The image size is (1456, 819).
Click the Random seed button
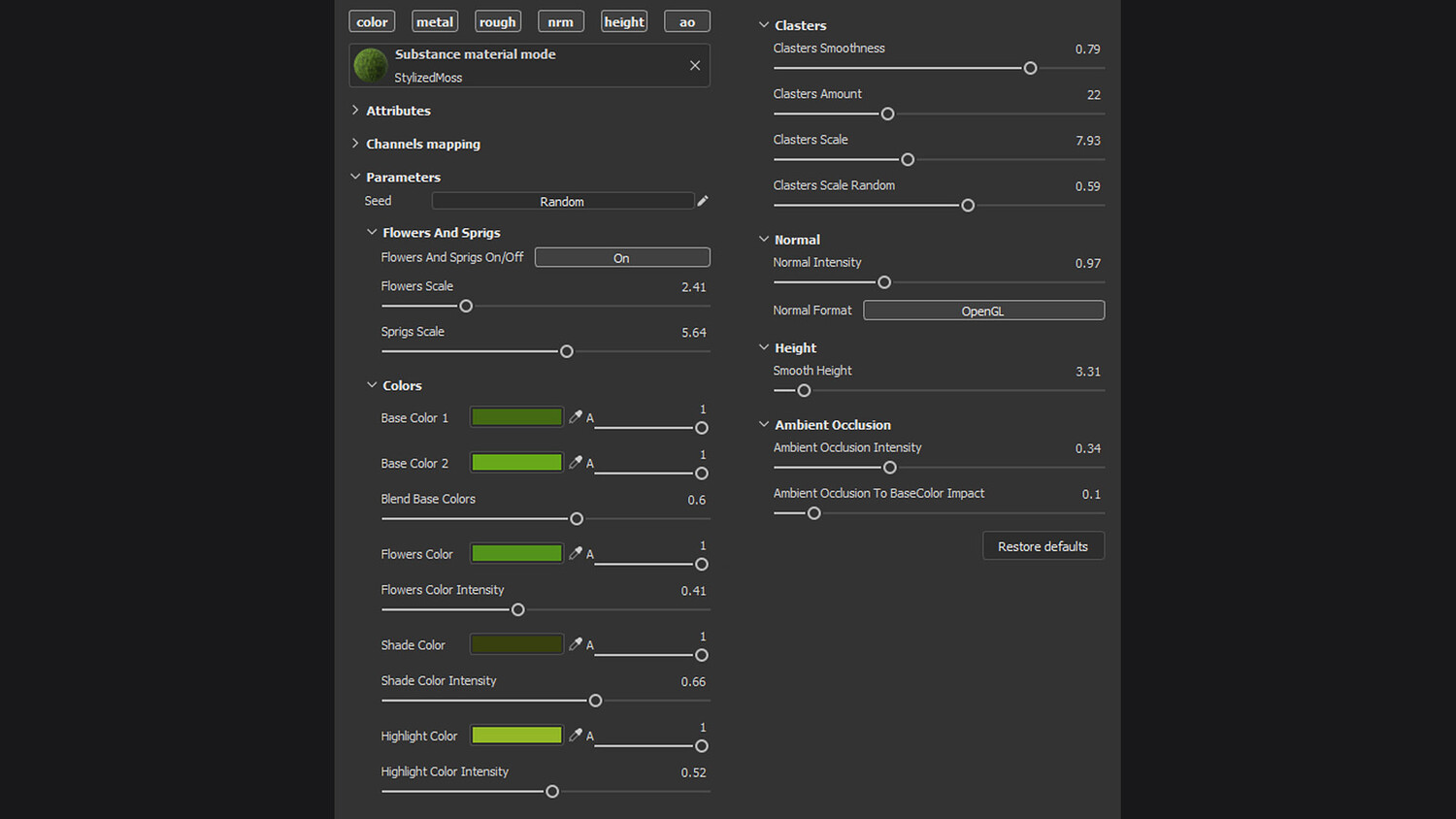pyautogui.click(x=562, y=201)
